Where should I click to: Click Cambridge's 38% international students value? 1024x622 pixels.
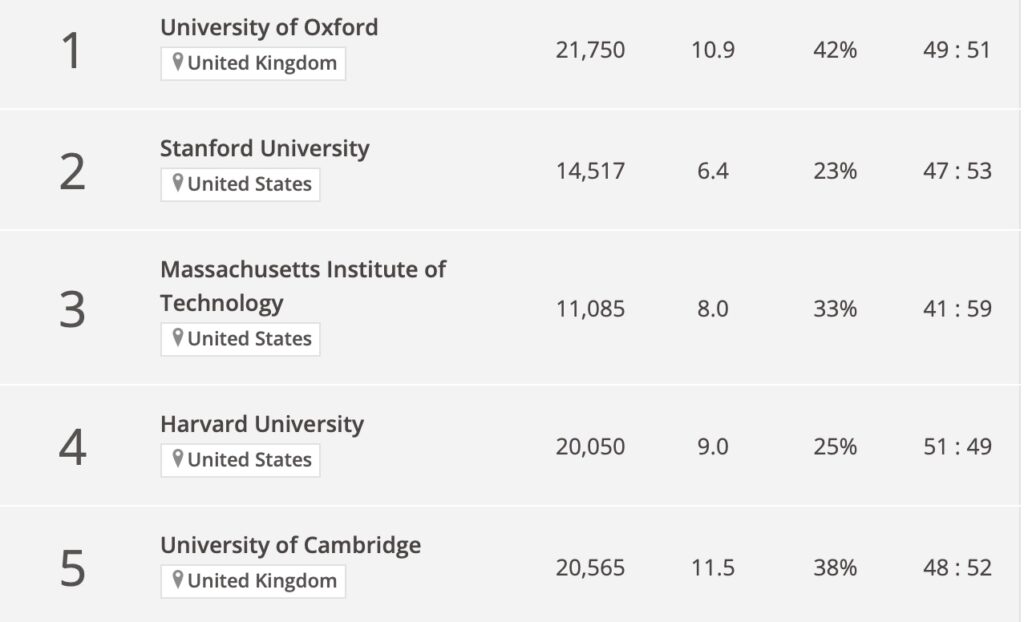point(835,568)
